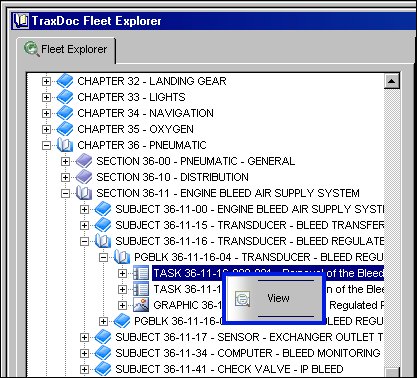The width and height of the screenshot is (417, 378).
Task: Expand CHAPTER 33 - LIGHTS node
Action: click(x=46, y=97)
